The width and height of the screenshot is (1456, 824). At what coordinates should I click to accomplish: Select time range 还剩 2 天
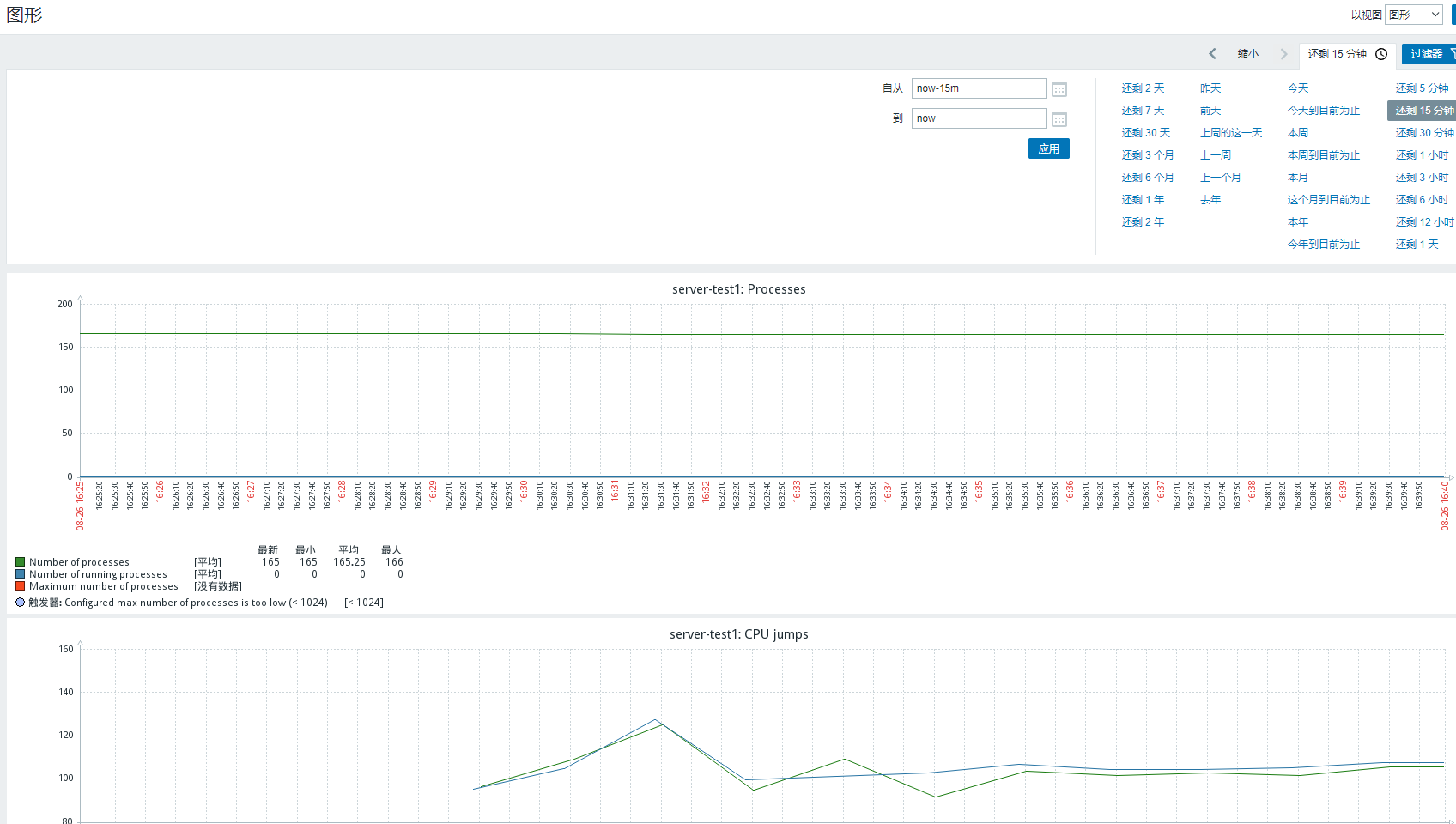[1143, 88]
